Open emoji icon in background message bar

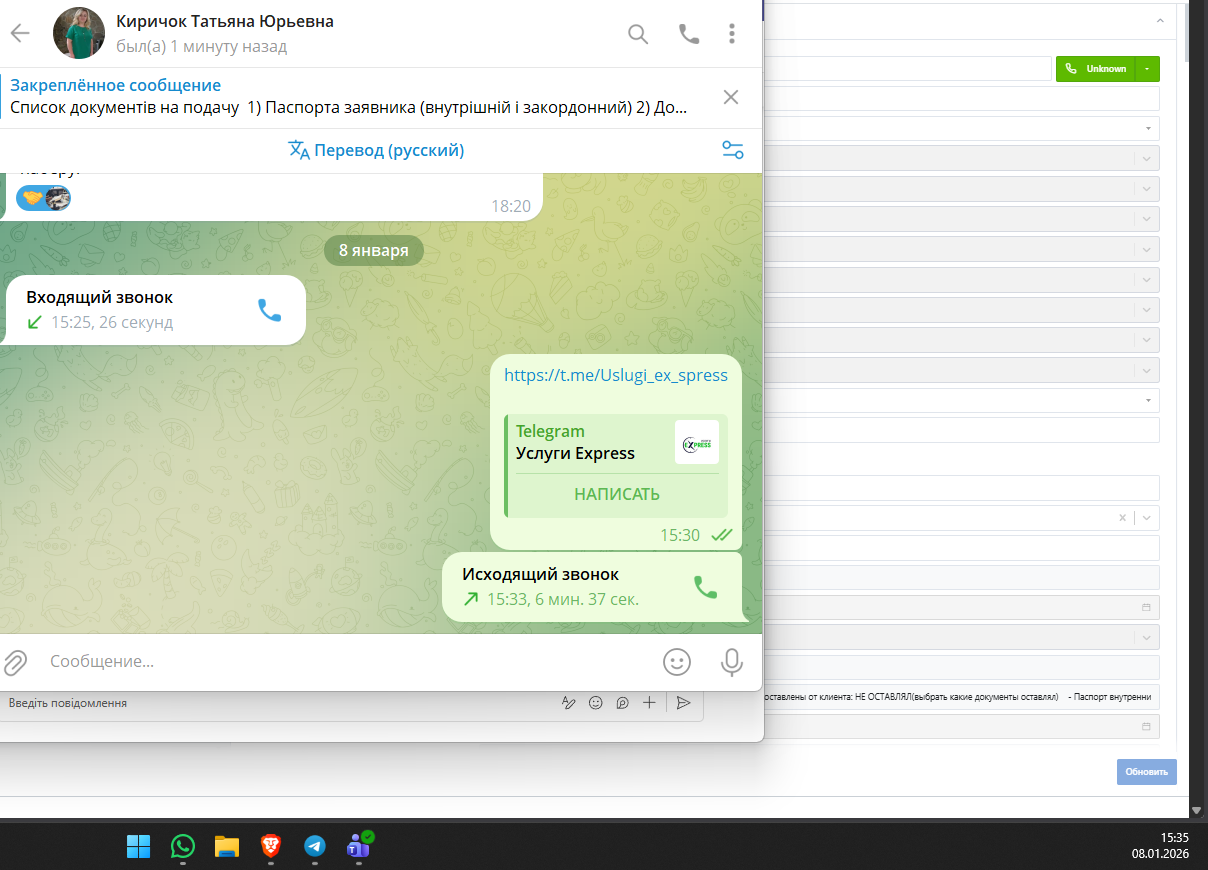596,703
